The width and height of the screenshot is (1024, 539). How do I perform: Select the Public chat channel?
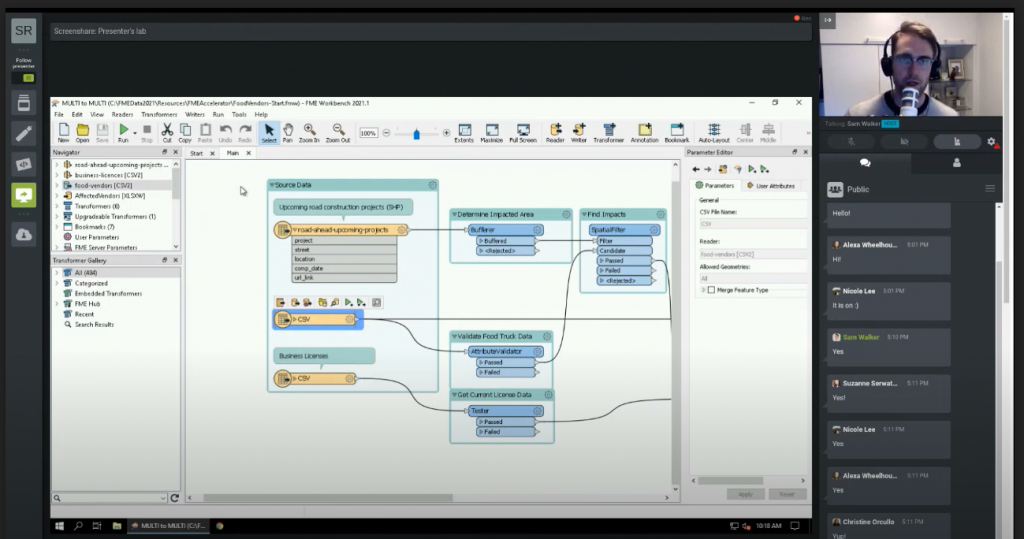(x=857, y=189)
